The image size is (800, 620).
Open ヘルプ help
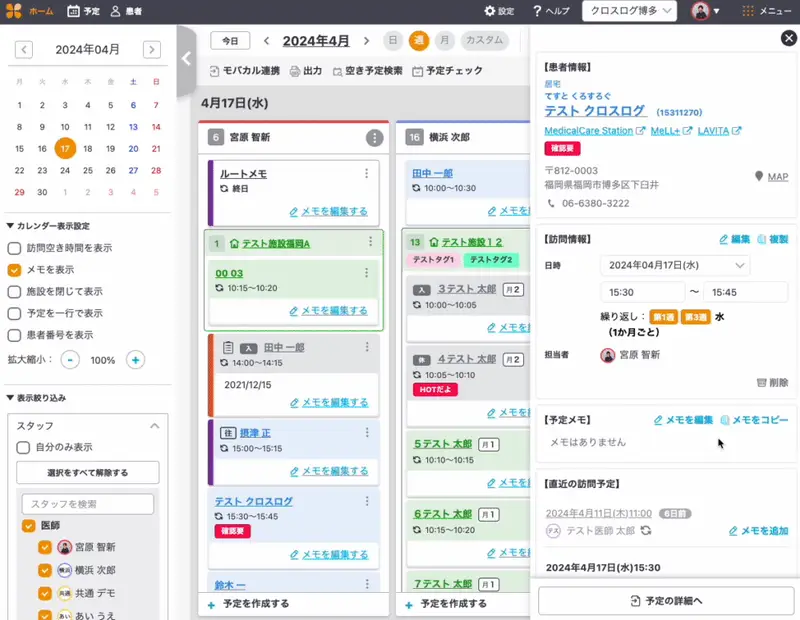(551, 11)
